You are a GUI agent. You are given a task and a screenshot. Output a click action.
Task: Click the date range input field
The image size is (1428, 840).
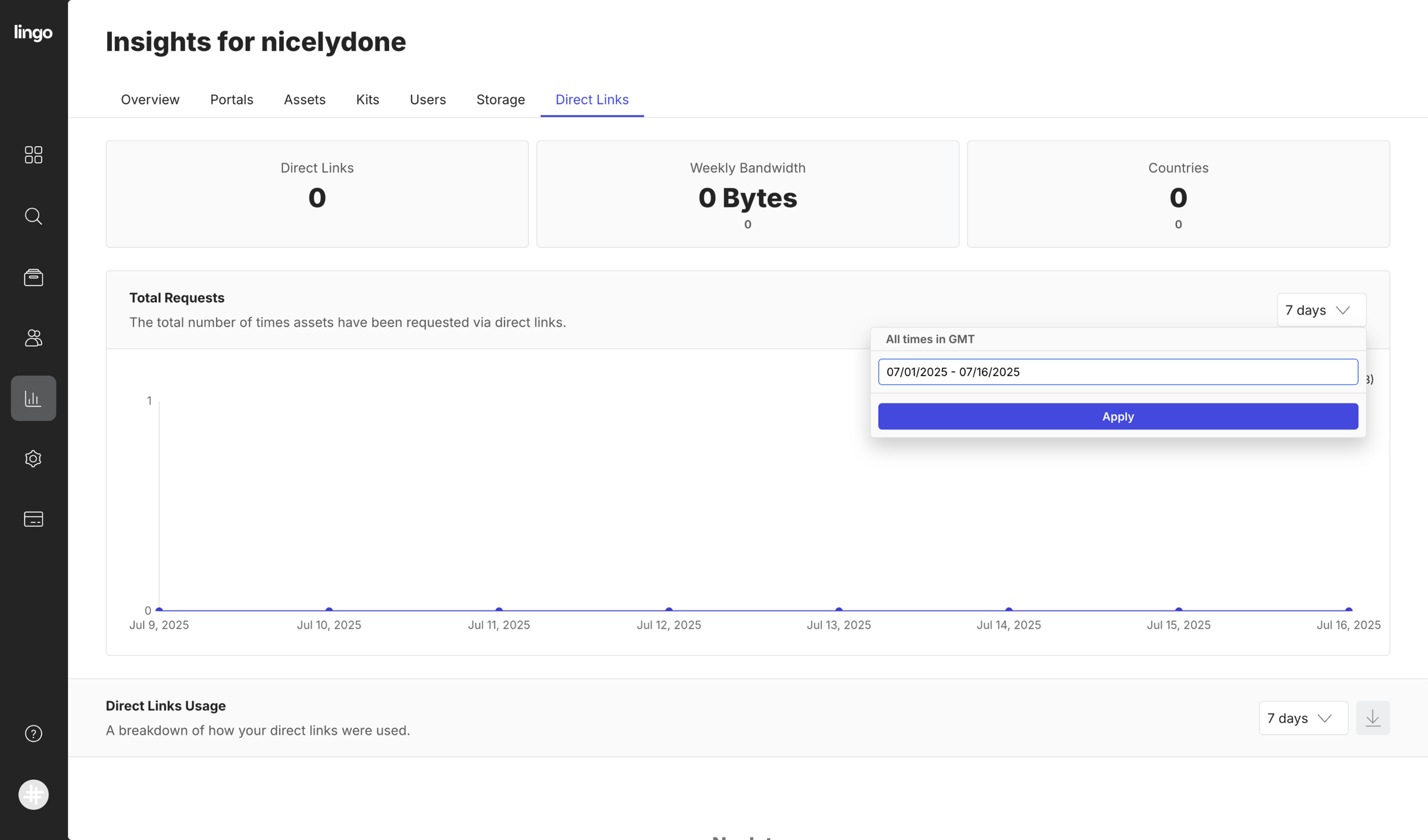click(1118, 372)
